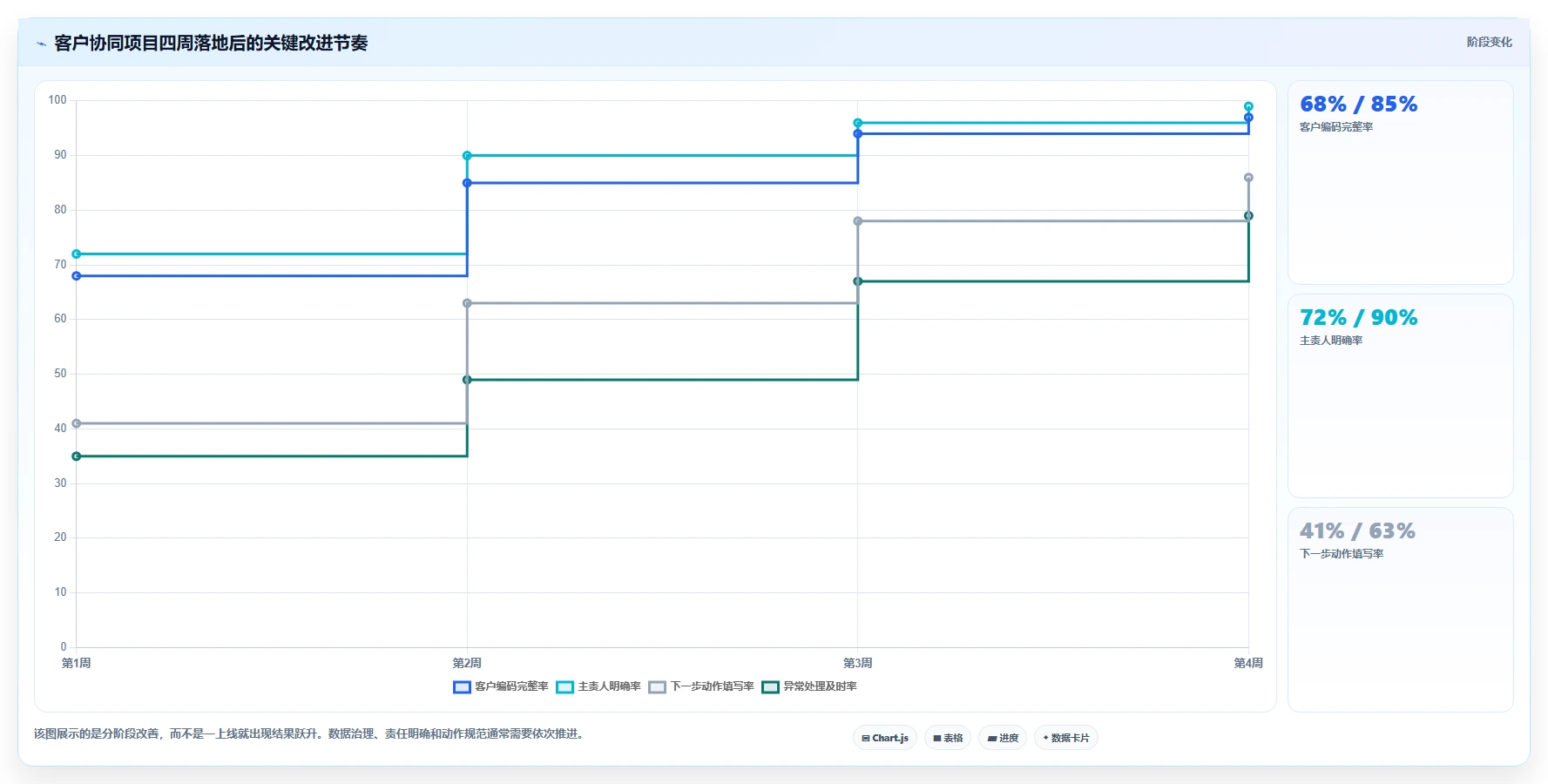This screenshot has width=1548, height=784.
Task: Click 下一步动作填写率 data point at 第3周
Action: coord(858,221)
